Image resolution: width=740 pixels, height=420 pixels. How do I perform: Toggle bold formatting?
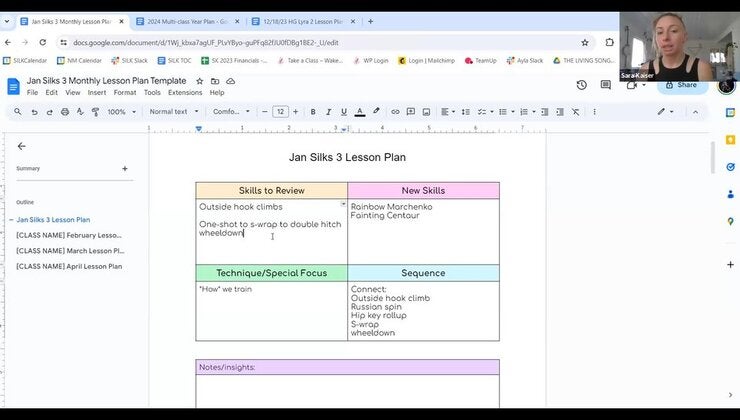click(x=313, y=112)
